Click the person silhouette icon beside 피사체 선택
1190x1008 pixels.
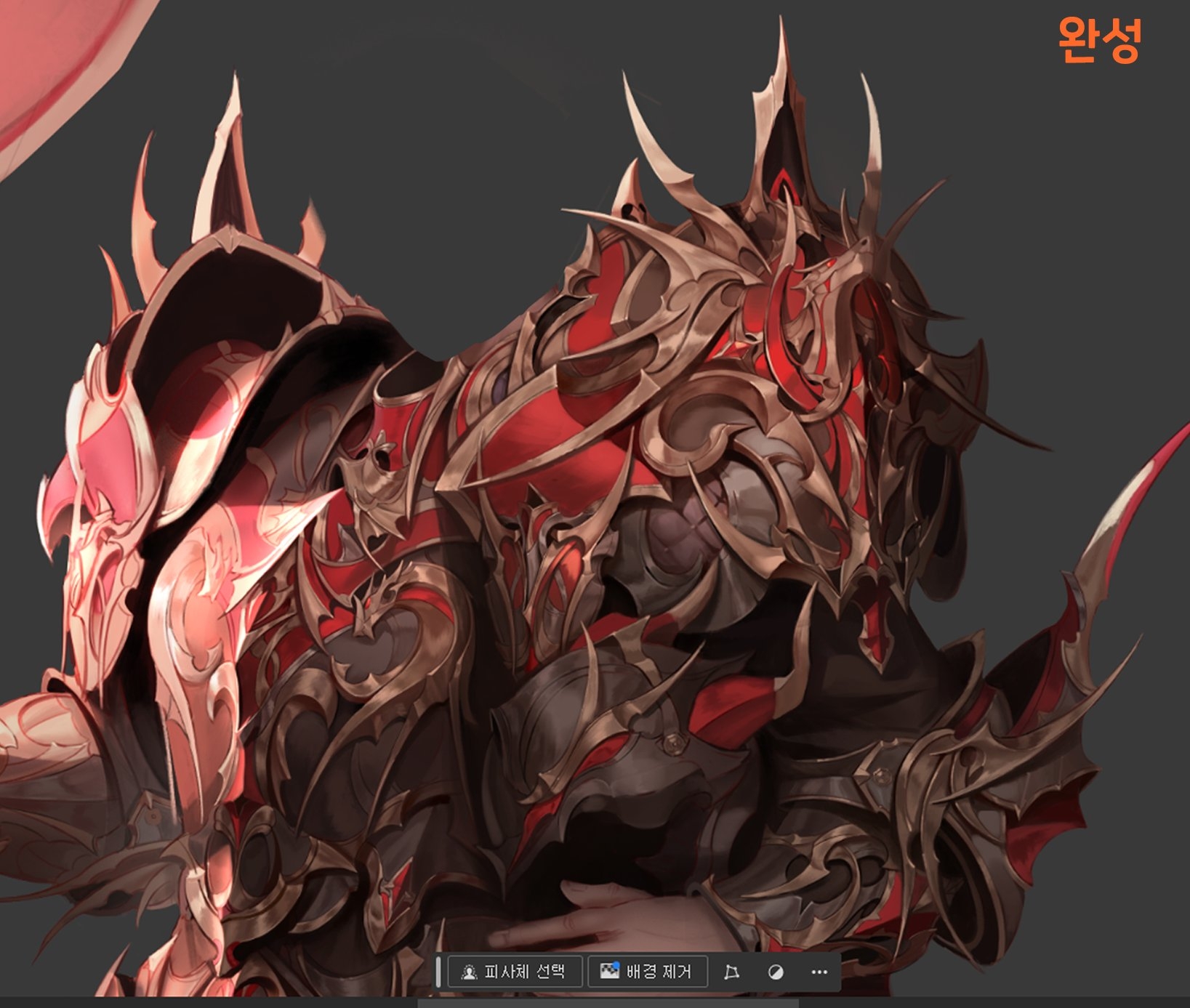(x=469, y=972)
